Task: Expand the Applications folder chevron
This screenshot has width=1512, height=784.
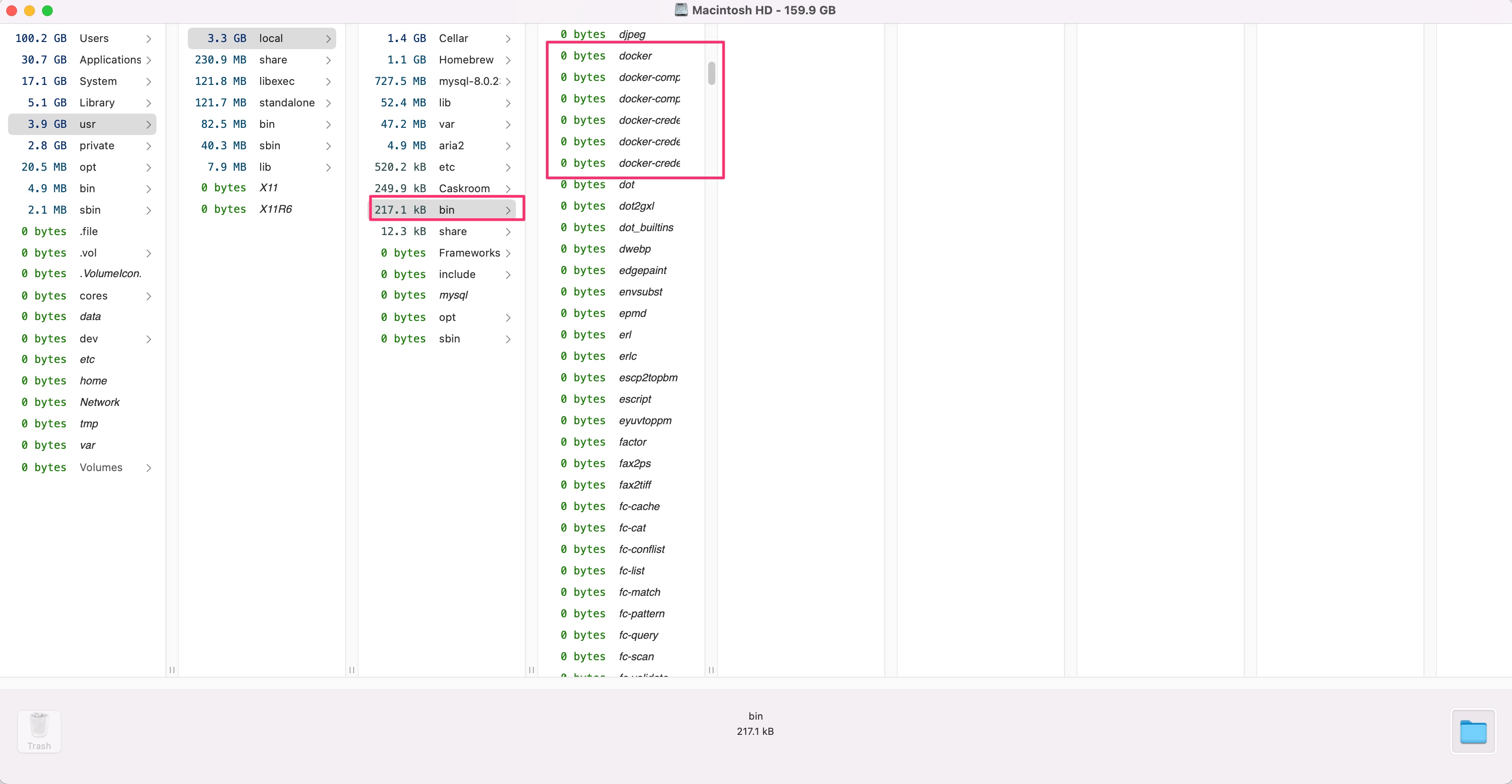Action: [148, 60]
